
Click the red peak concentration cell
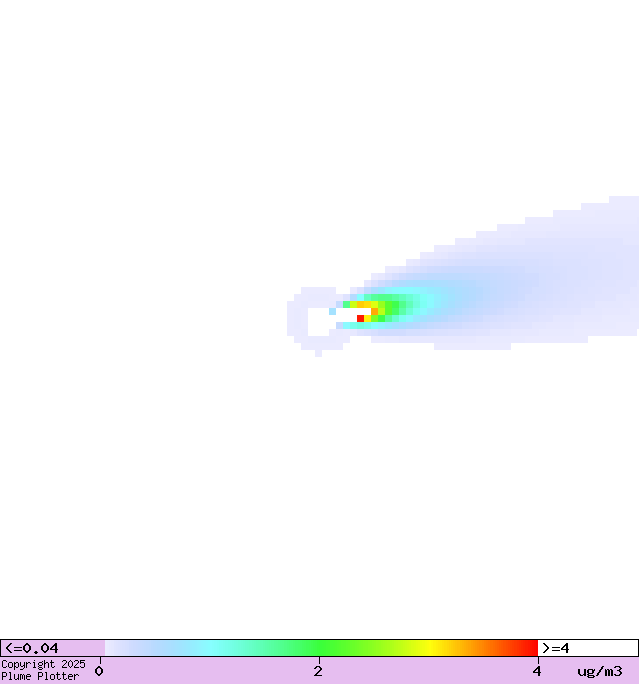(360, 318)
